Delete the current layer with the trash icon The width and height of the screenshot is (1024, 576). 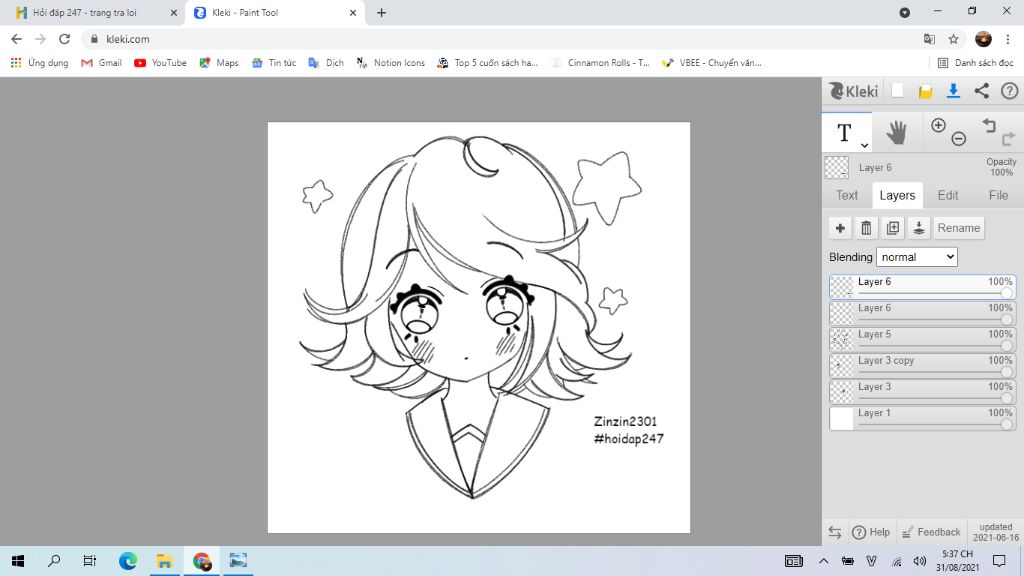[866, 228]
